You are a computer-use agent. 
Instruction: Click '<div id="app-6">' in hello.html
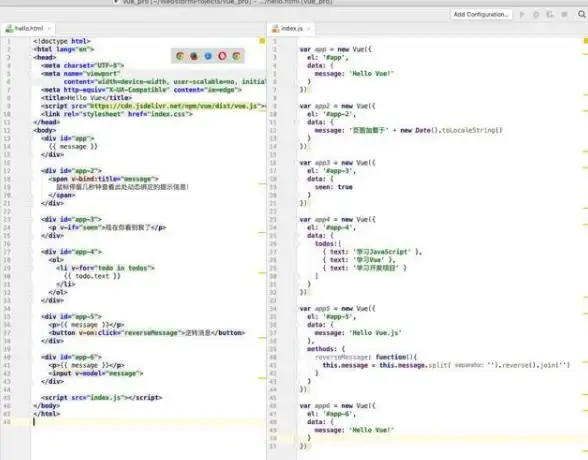coord(71,357)
